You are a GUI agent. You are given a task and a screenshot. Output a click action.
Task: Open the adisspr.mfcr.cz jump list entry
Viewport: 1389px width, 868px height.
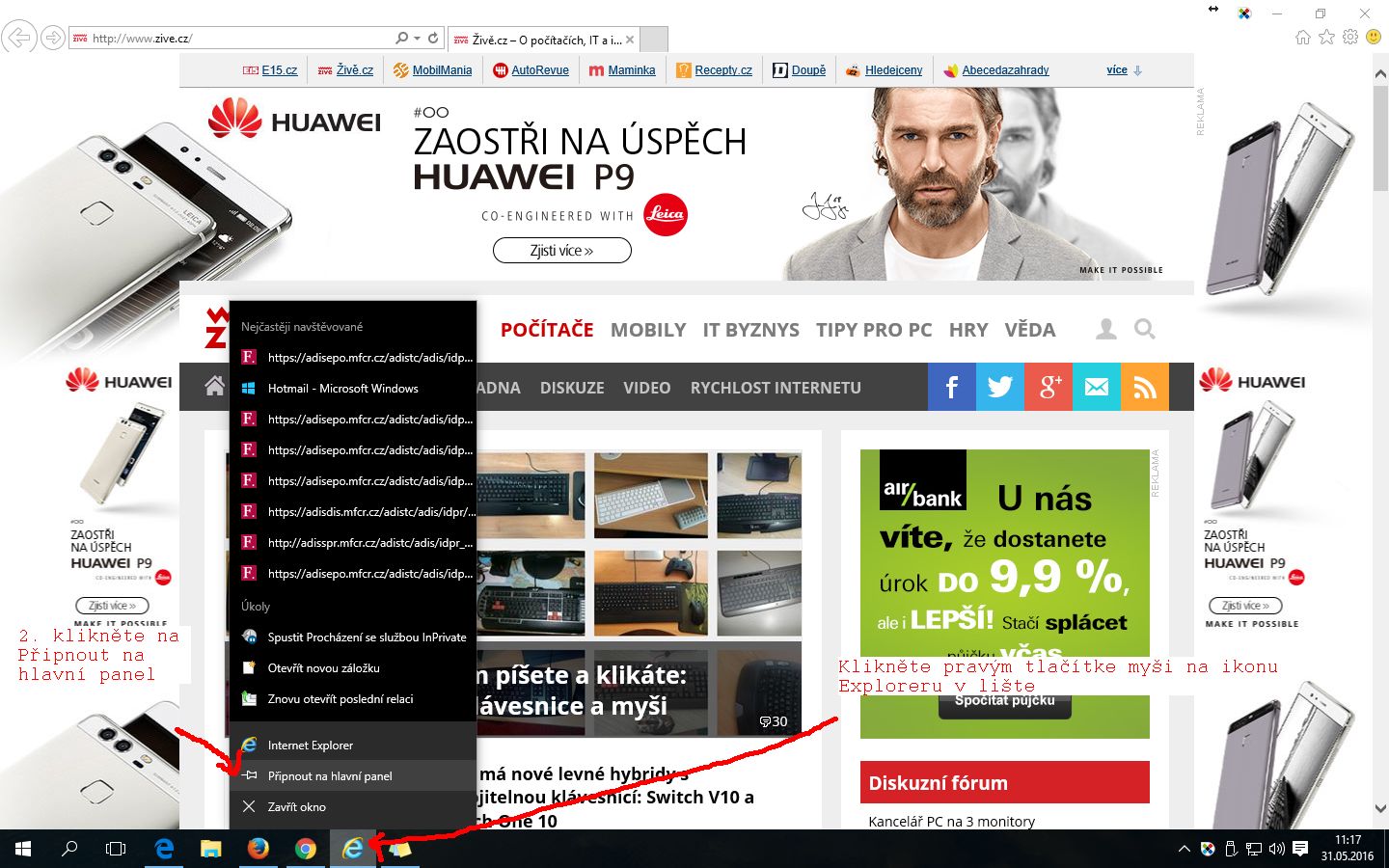pyautogui.click(x=353, y=543)
